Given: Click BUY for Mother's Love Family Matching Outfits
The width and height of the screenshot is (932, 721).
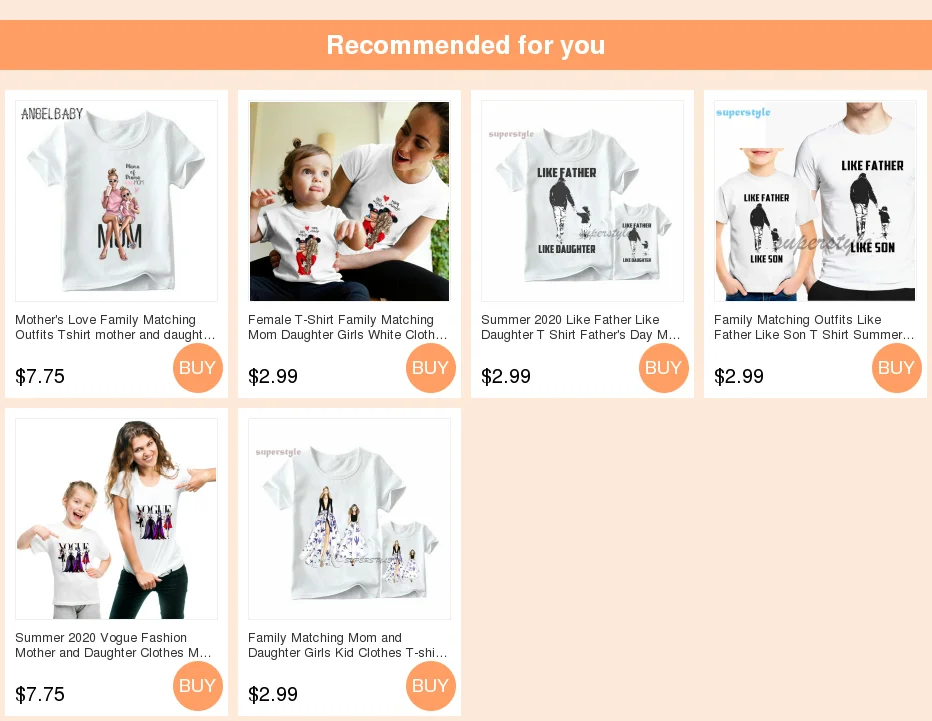Looking at the screenshot, I should (x=198, y=368).
